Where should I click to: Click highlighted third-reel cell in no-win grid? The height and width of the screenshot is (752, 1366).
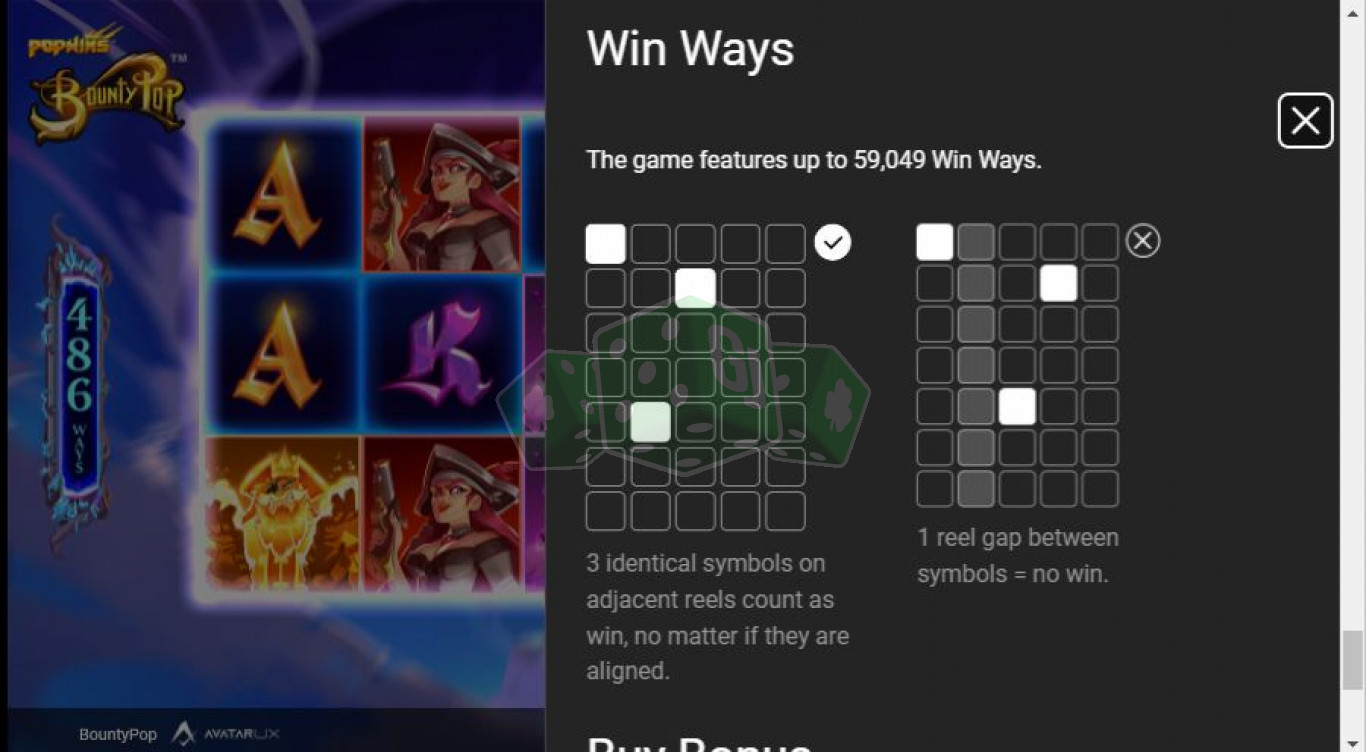click(1017, 406)
